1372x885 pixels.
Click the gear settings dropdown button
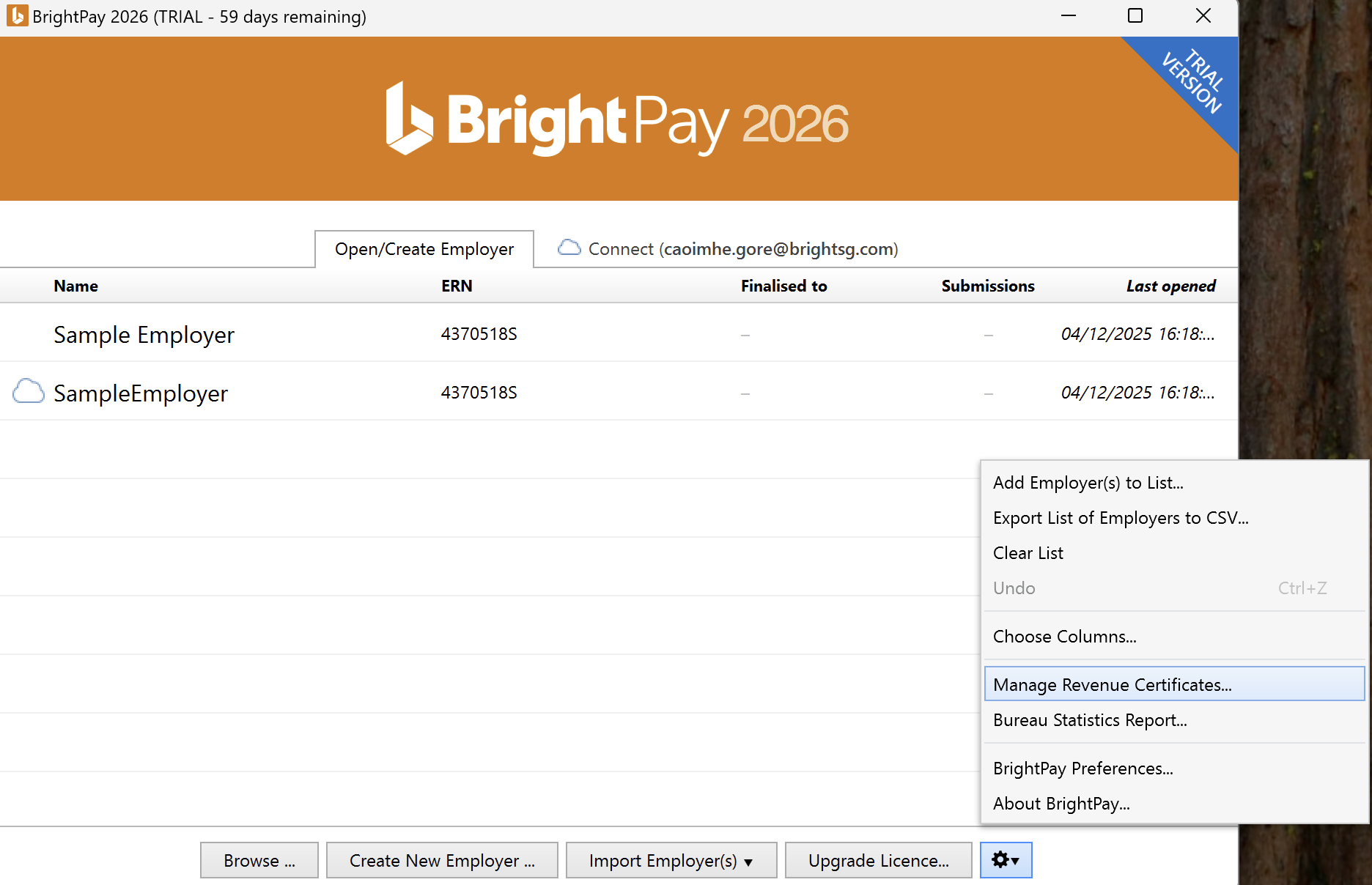[1006, 860]
